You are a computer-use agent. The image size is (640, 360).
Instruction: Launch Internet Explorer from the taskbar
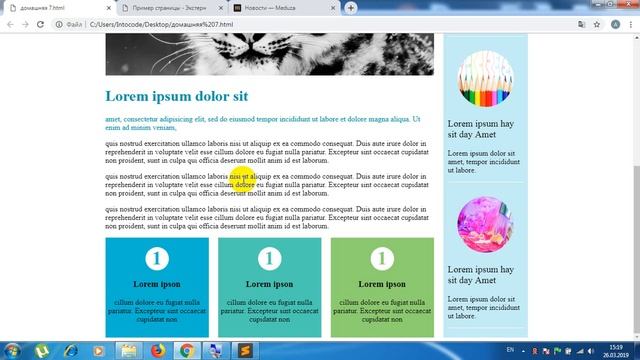pos(71,351)
